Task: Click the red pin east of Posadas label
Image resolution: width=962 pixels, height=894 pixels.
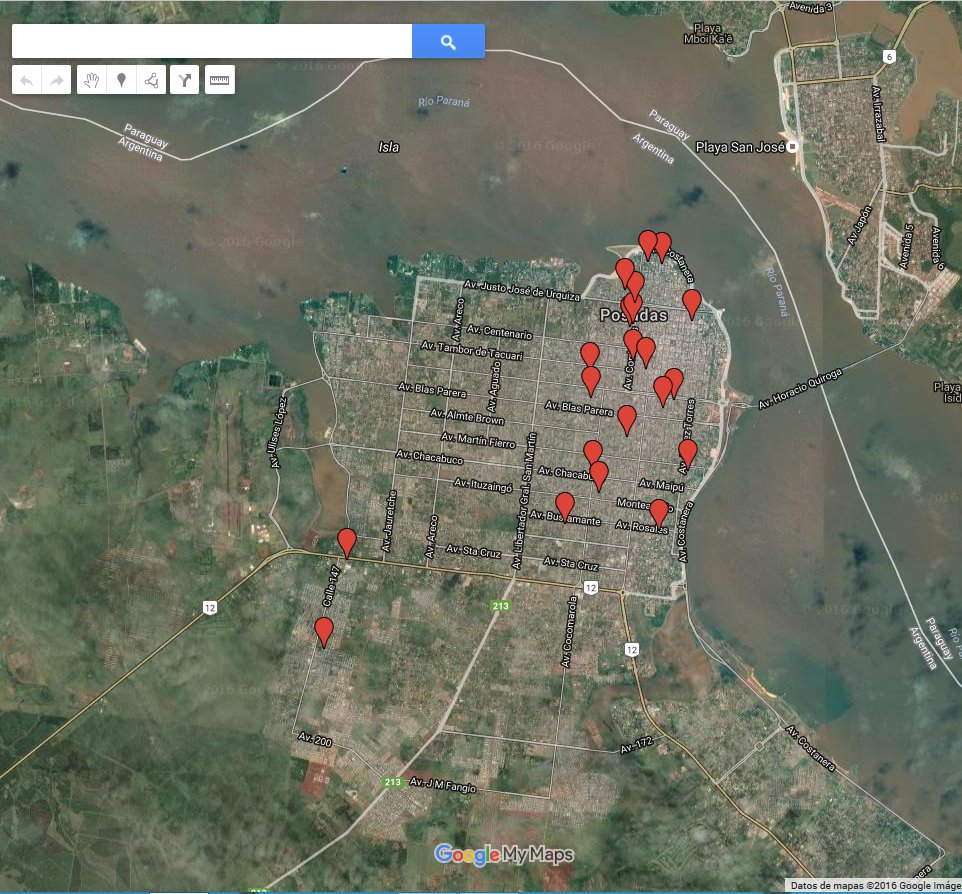Action: (691, 303)
